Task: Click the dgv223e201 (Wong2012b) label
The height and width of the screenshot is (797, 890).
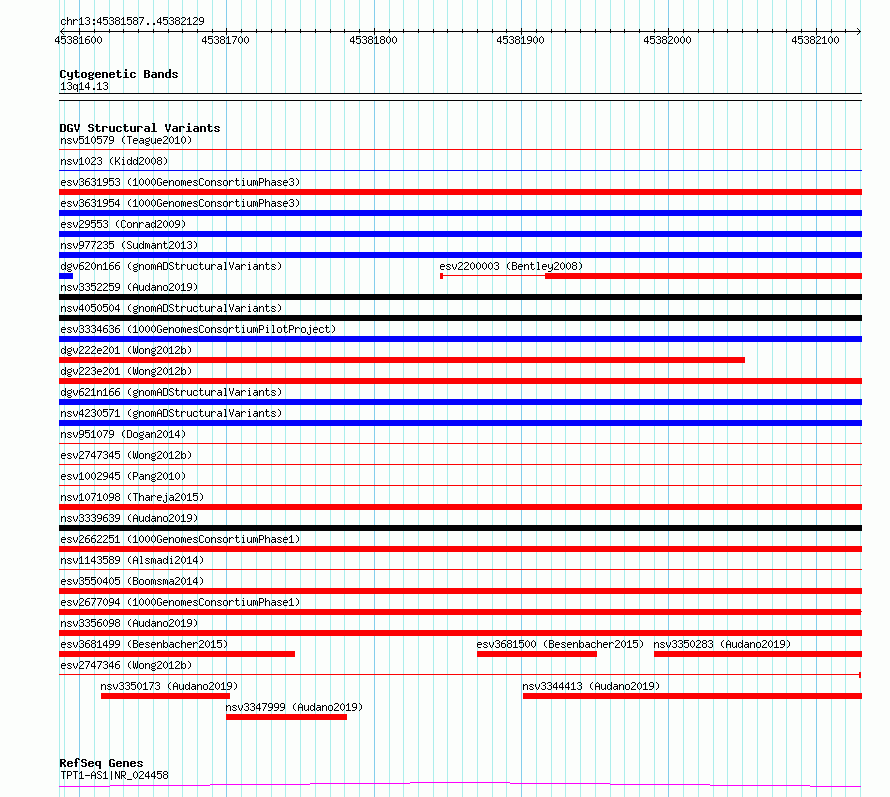Action: pos(126,371)
